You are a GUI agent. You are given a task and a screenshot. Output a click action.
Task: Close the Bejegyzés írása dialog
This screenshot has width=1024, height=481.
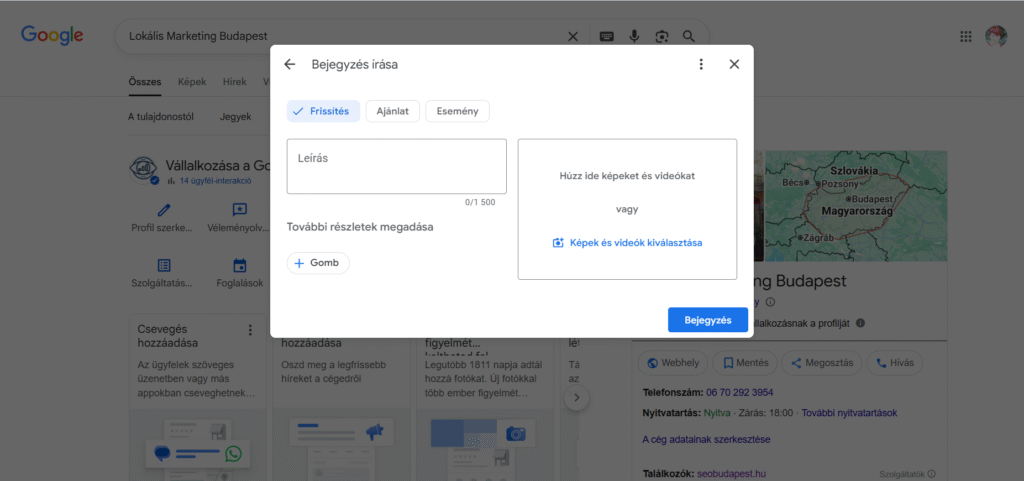point(734,64)
